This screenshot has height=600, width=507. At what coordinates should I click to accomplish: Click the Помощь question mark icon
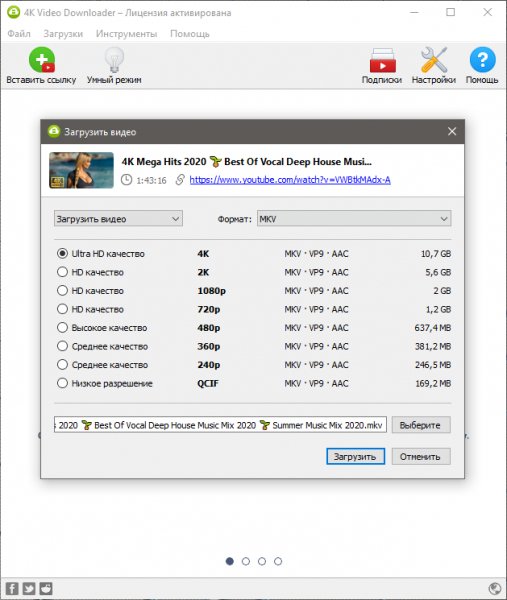click(482, 60)
